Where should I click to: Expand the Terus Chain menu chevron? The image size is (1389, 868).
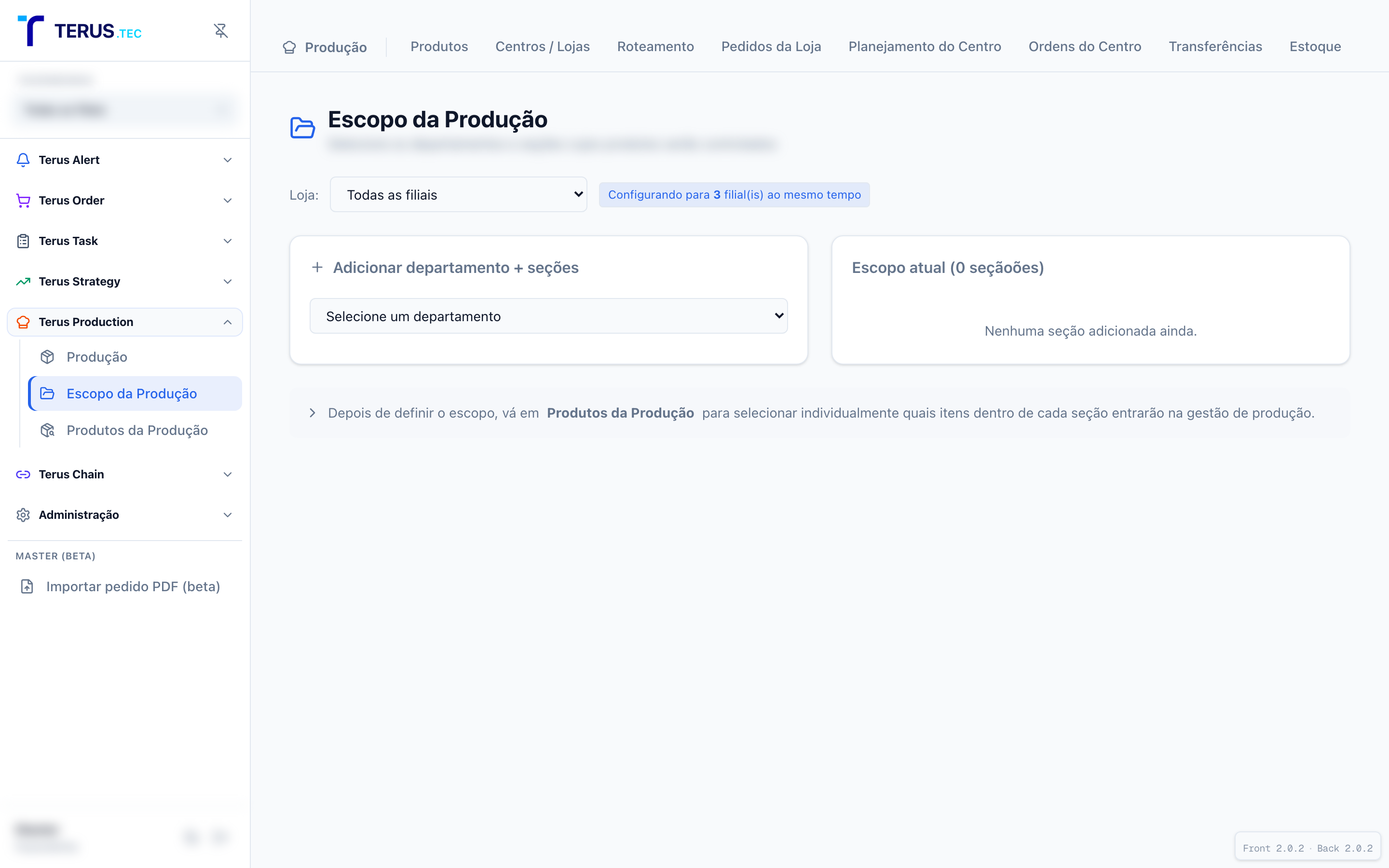(228, 474)
